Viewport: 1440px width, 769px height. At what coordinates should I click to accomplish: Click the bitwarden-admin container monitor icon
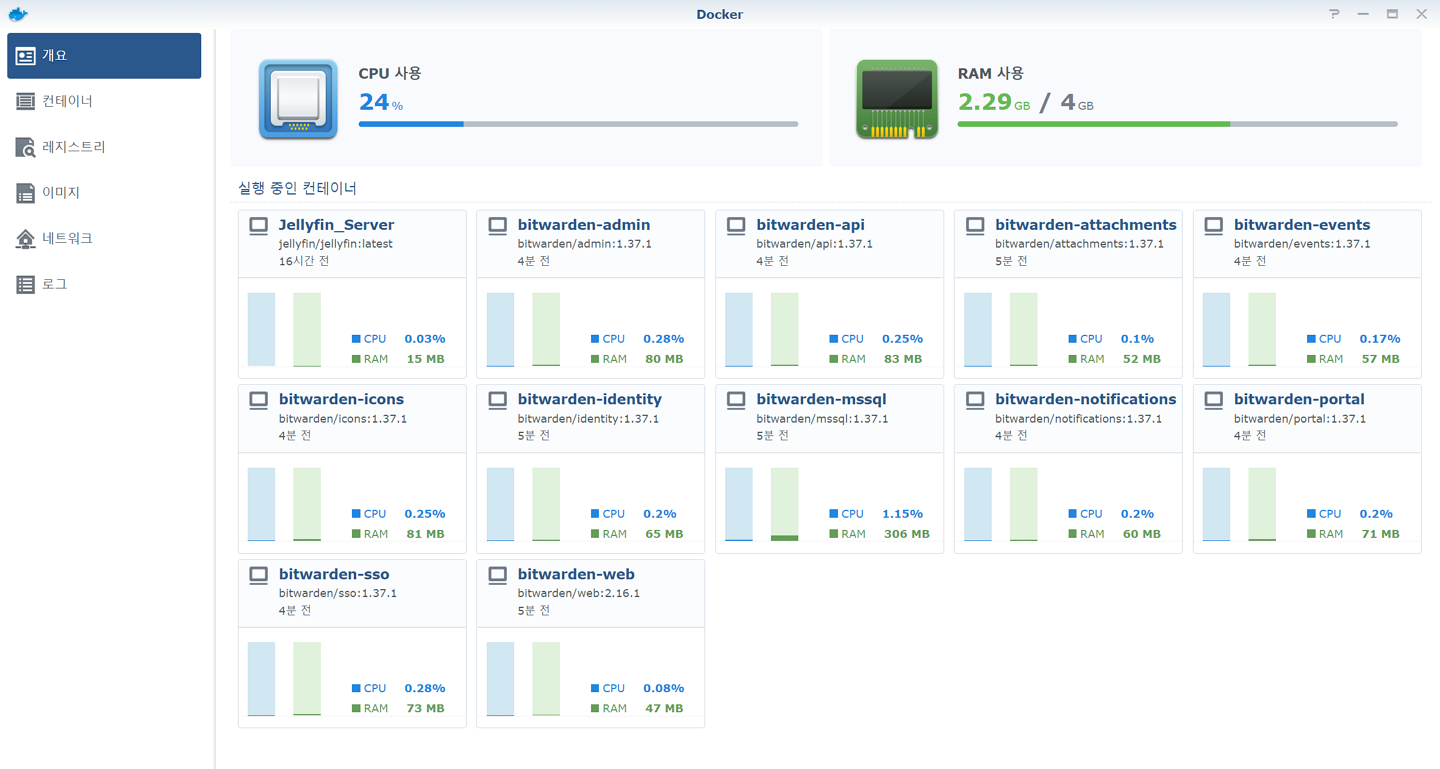498,226
